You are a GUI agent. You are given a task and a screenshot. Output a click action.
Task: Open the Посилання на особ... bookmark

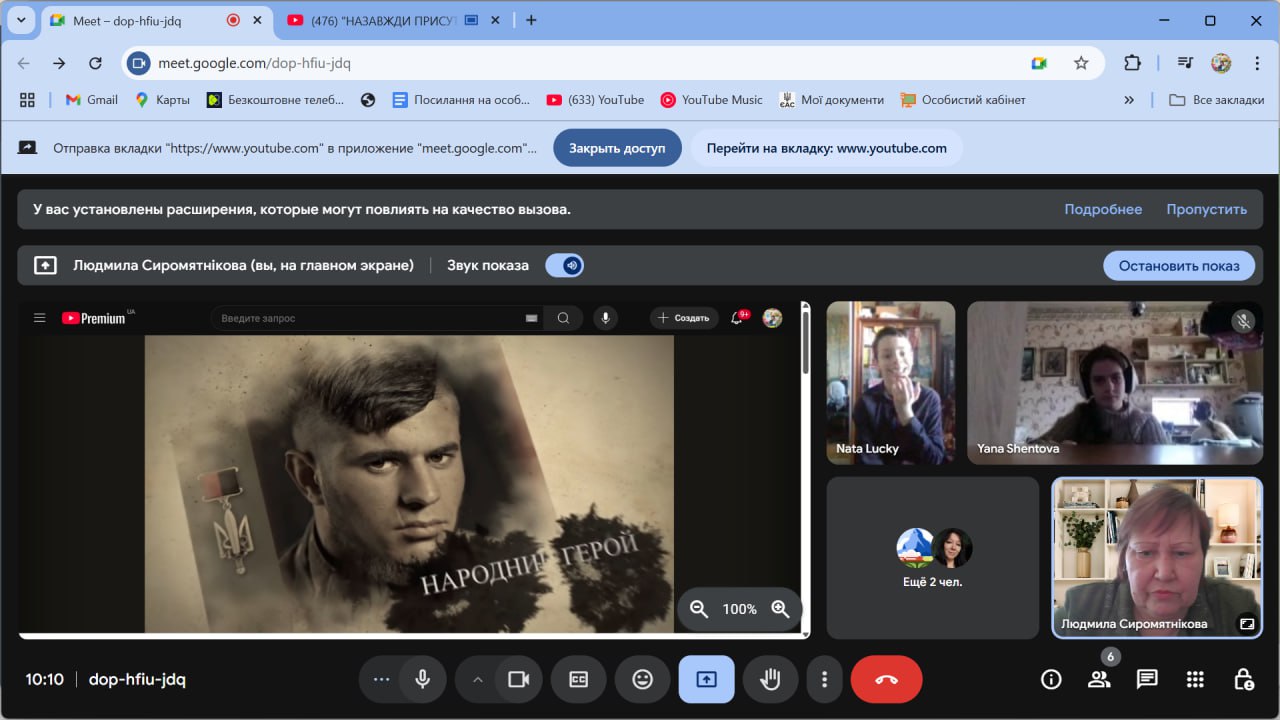click(x=461, y=100)
